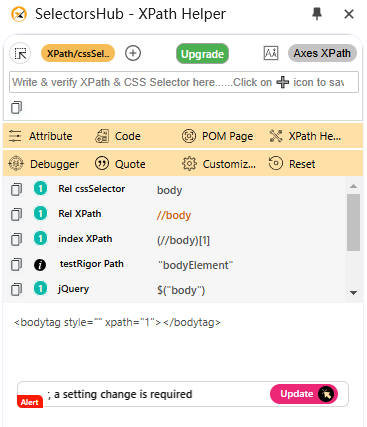Click the SelectorsHub logo icon
This screenshot has height=427, width=367.
coord(19,14)
